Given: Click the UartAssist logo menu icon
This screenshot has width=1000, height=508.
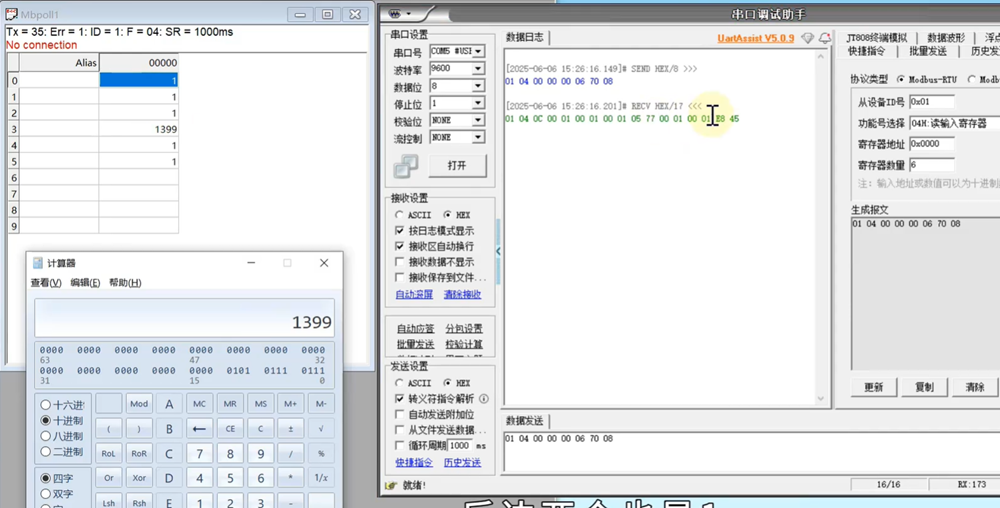Looking at the screenshot, I should click(x=398, y=14).
